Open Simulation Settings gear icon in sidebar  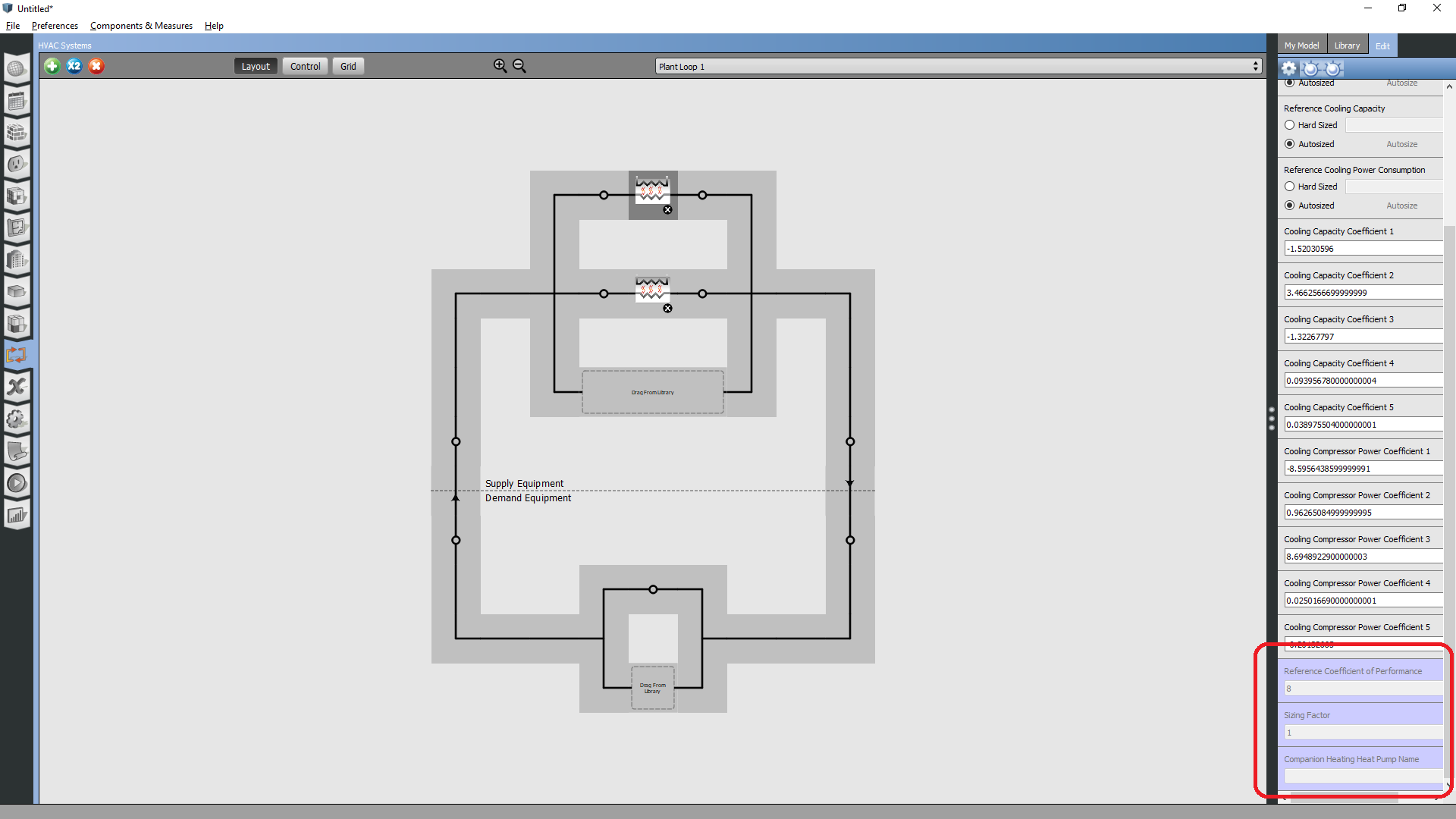(17, 419)
